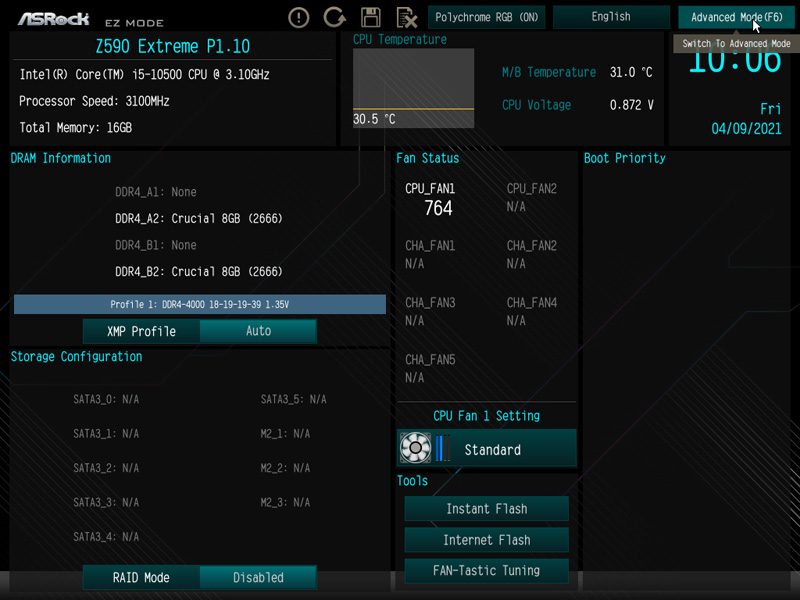Click the Boot Priority heading
Viewport: 800px width, 600px height.
pos(624,158)
